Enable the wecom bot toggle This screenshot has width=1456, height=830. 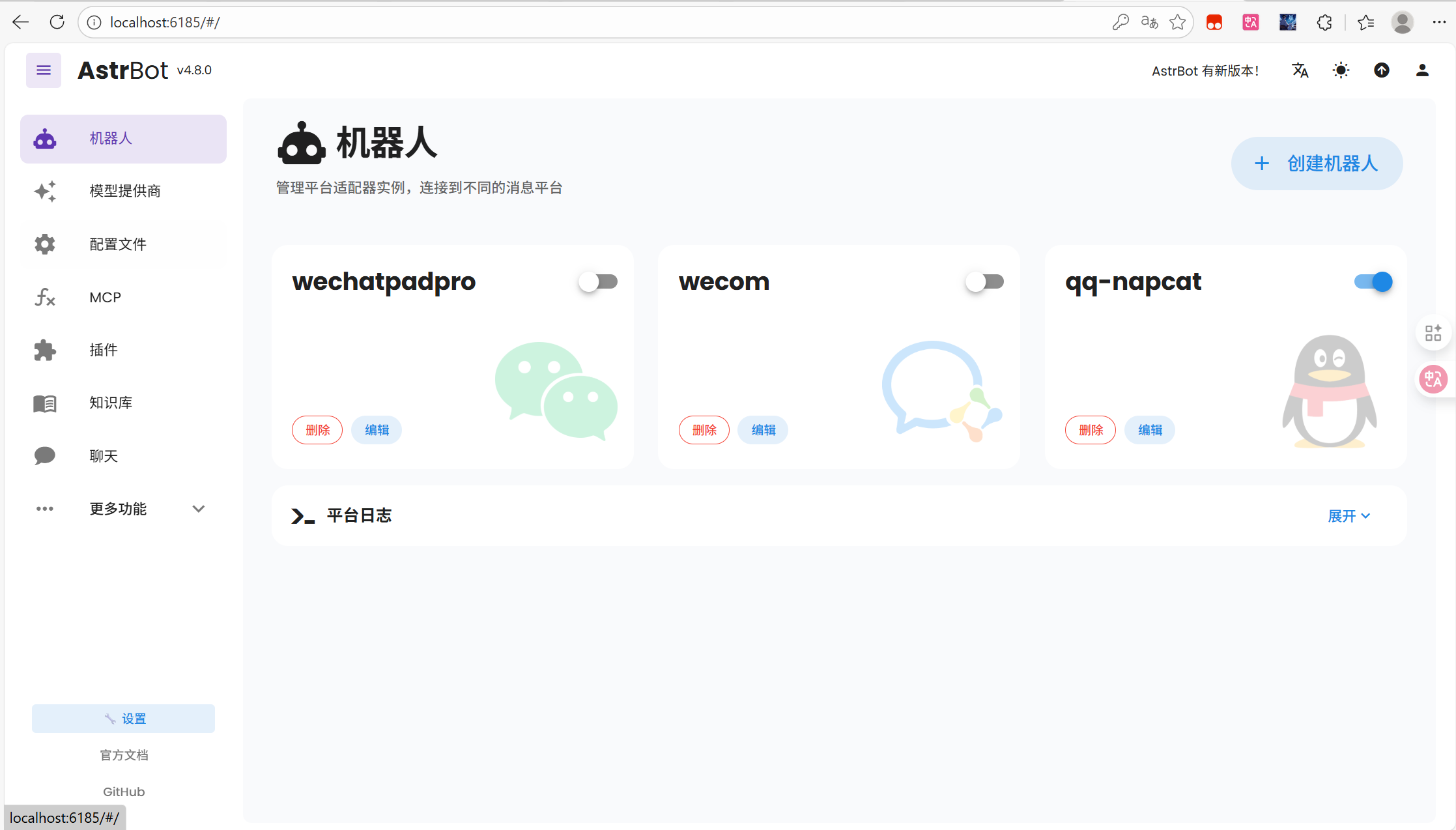coord(985,281)
